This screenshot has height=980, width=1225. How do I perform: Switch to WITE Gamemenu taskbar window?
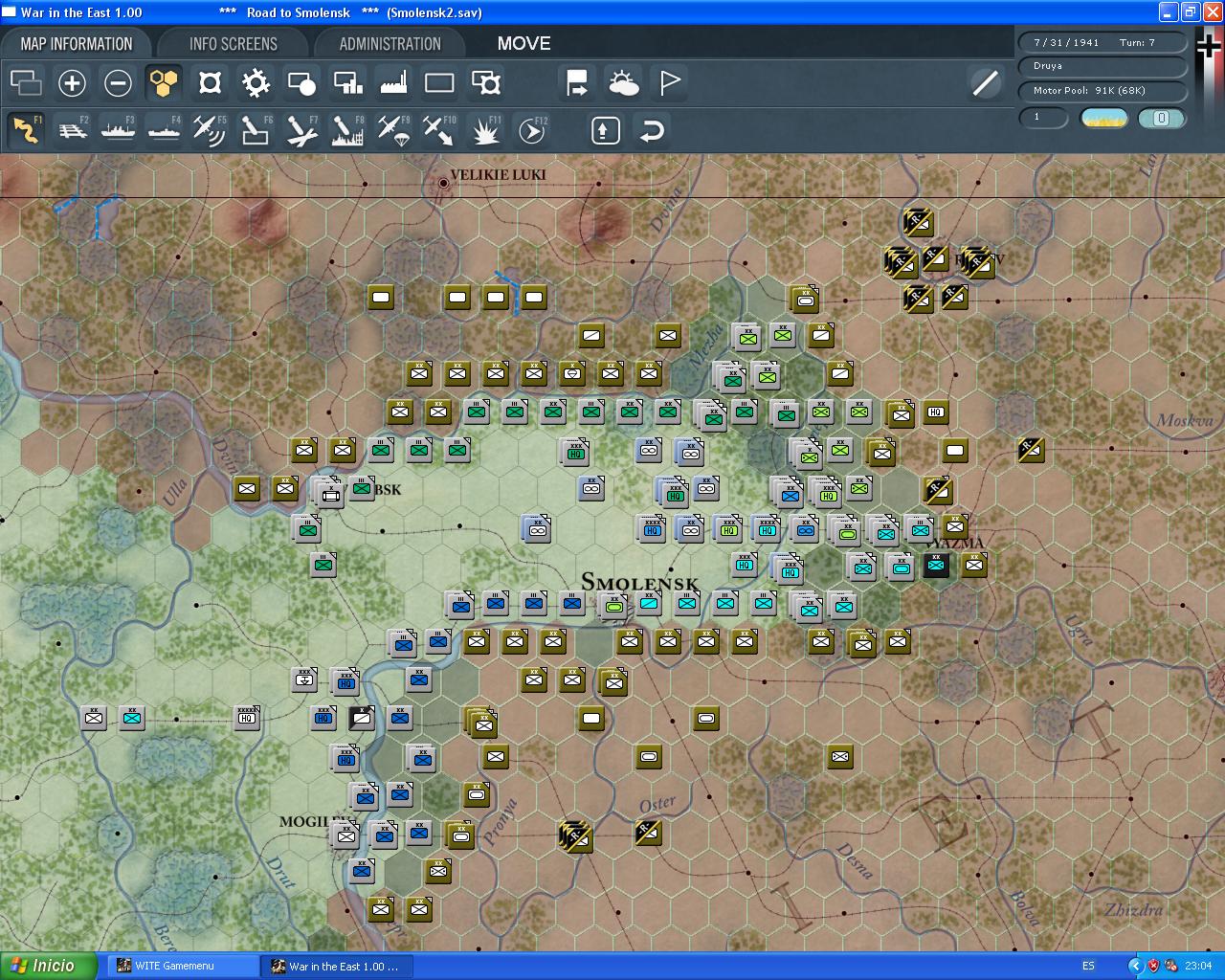[182, 967]
